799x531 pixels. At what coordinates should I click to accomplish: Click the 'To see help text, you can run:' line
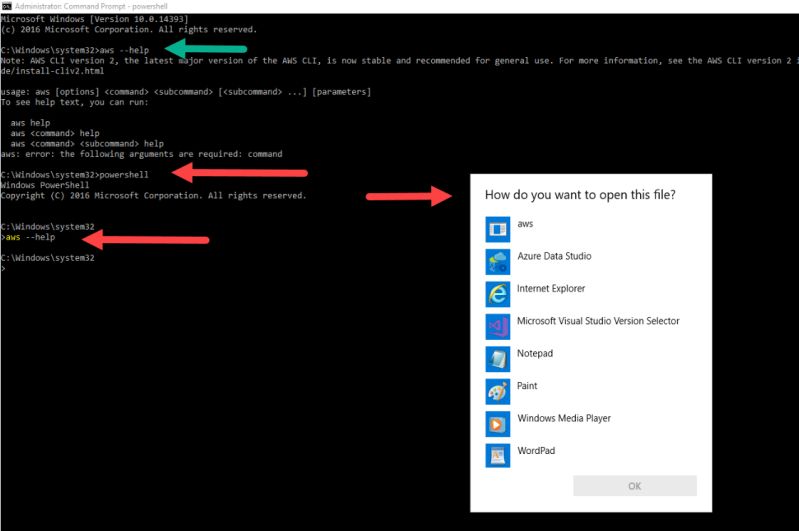[x=75, y=102]
